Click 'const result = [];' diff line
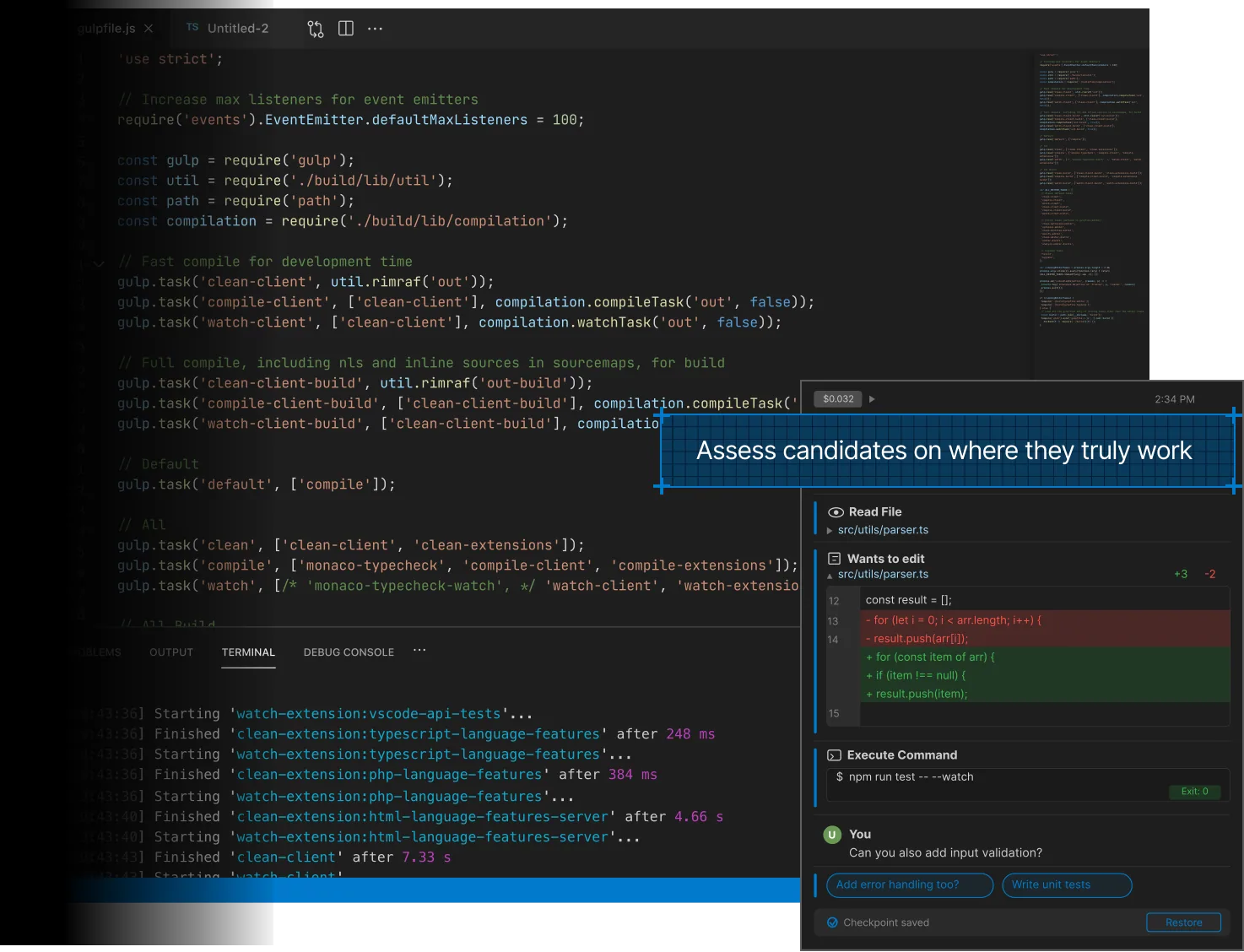1244x952 pixels. (x=908, y=600)
